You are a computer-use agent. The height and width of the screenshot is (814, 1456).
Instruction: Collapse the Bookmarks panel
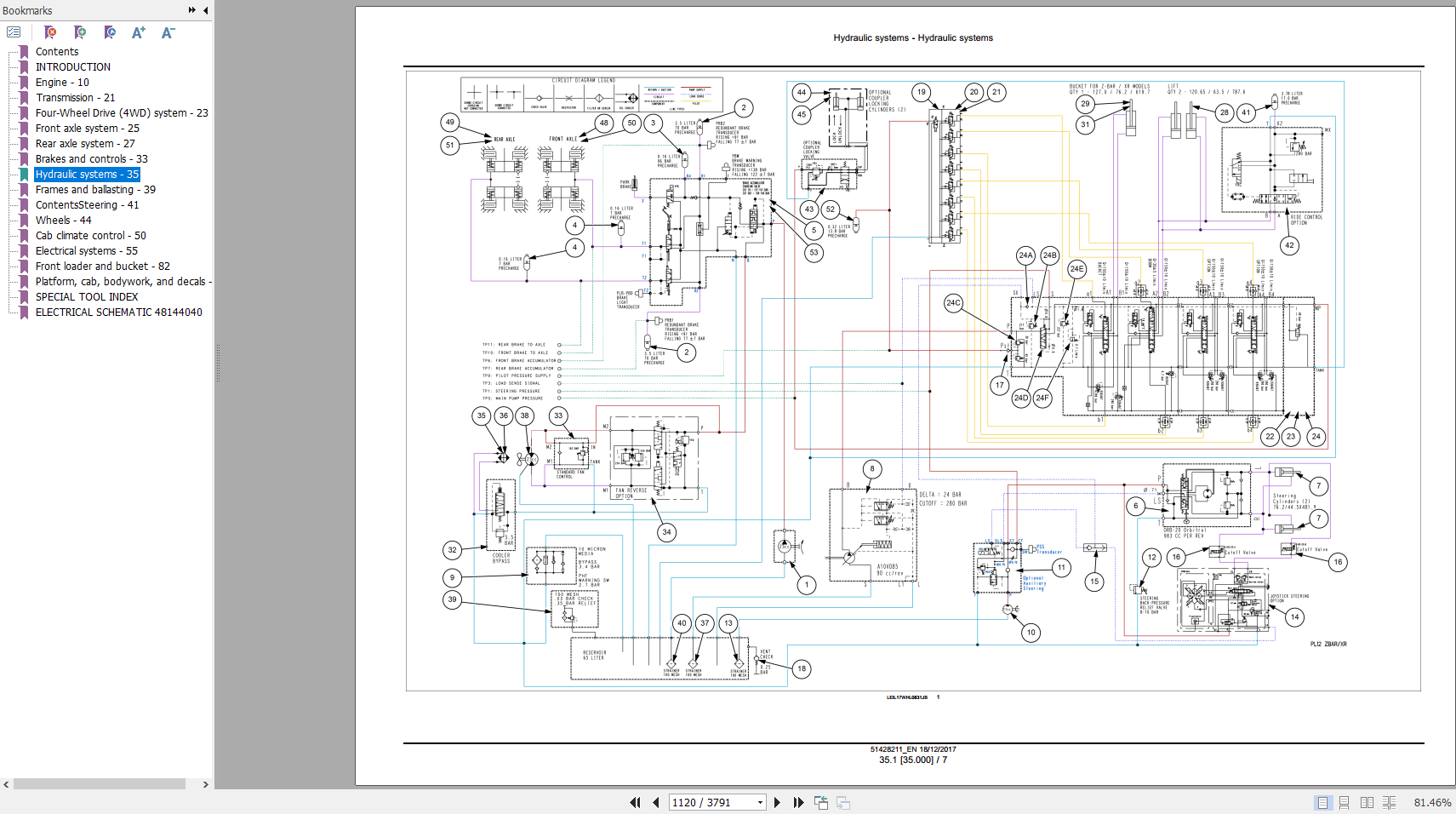click(205, 10)
